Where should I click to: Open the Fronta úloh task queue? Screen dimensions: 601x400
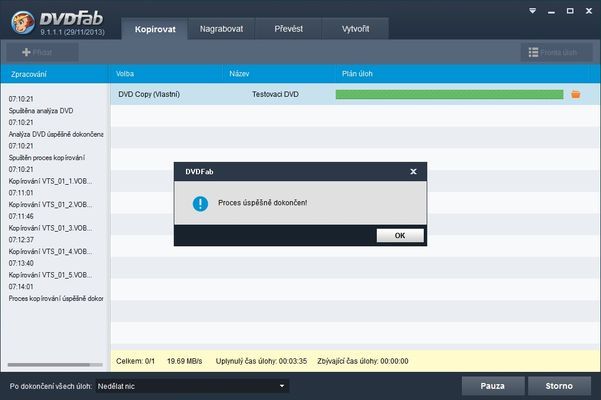556,52
